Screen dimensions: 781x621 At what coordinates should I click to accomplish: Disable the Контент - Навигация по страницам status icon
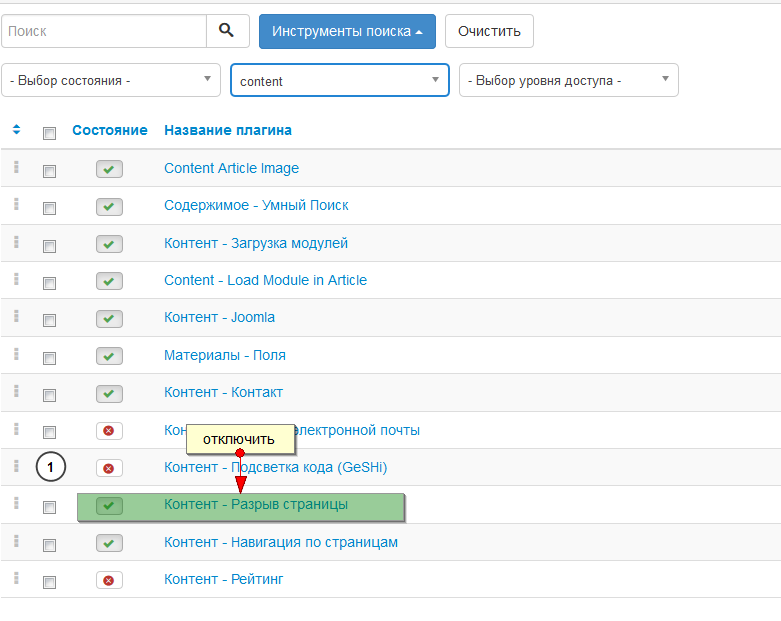(109, 543)
